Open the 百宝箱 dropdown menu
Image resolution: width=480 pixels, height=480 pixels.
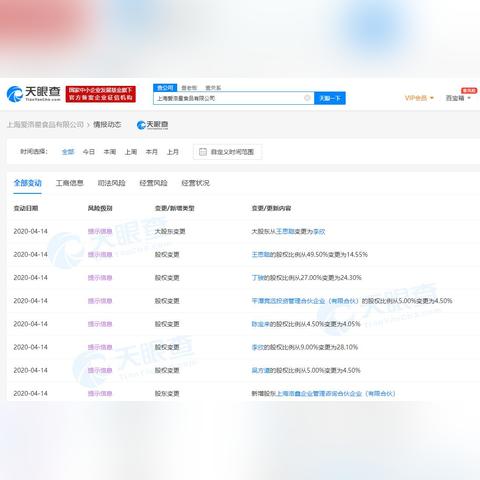coord(458,98)
